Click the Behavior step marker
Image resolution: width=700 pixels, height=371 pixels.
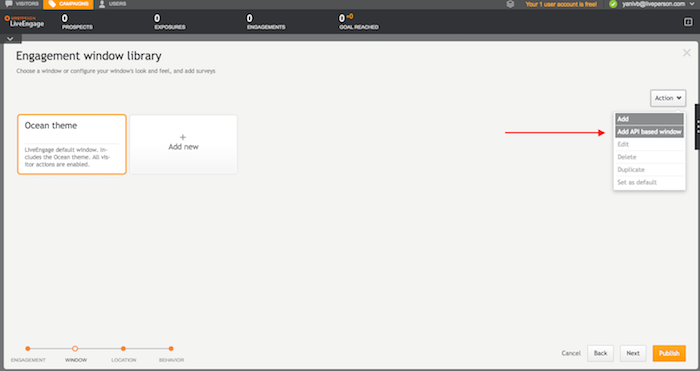click(171, 349)
